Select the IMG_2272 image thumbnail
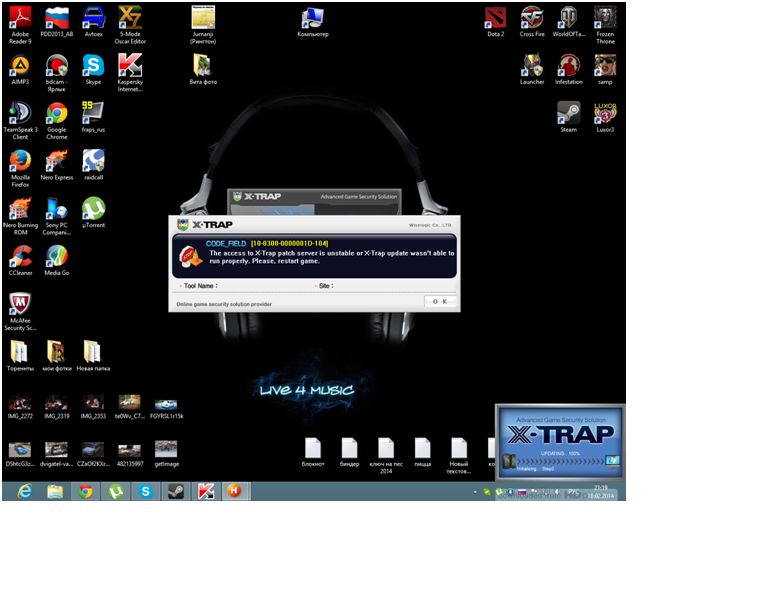This screenshot has width=768, height=614. tap(20, 403)
